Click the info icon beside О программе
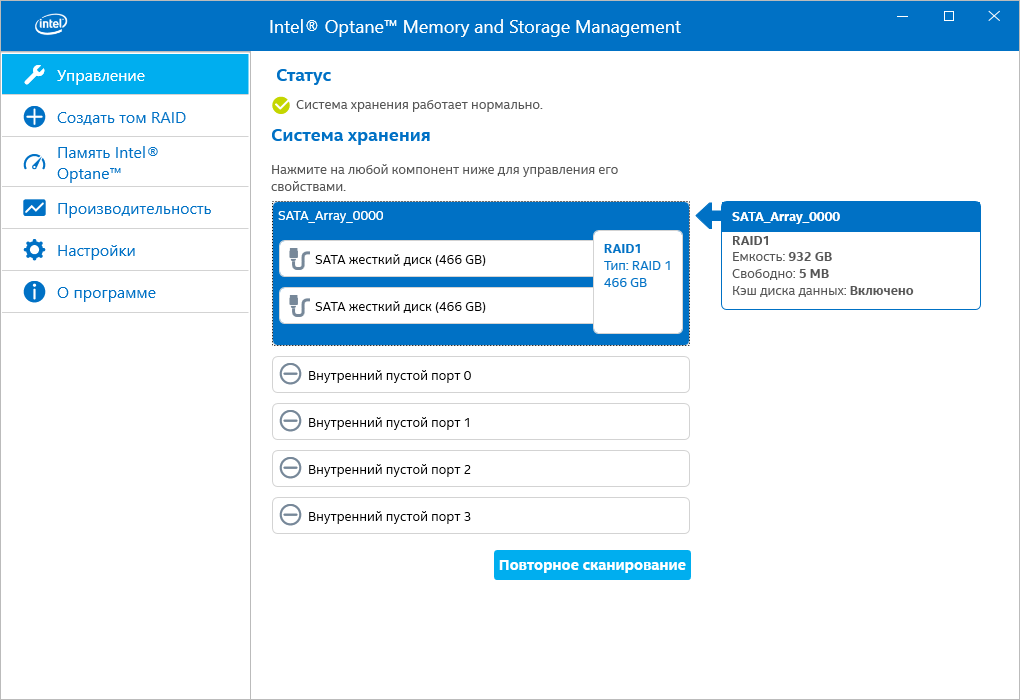The width and height of the screenshot is (1020, 700). [34, 292]
